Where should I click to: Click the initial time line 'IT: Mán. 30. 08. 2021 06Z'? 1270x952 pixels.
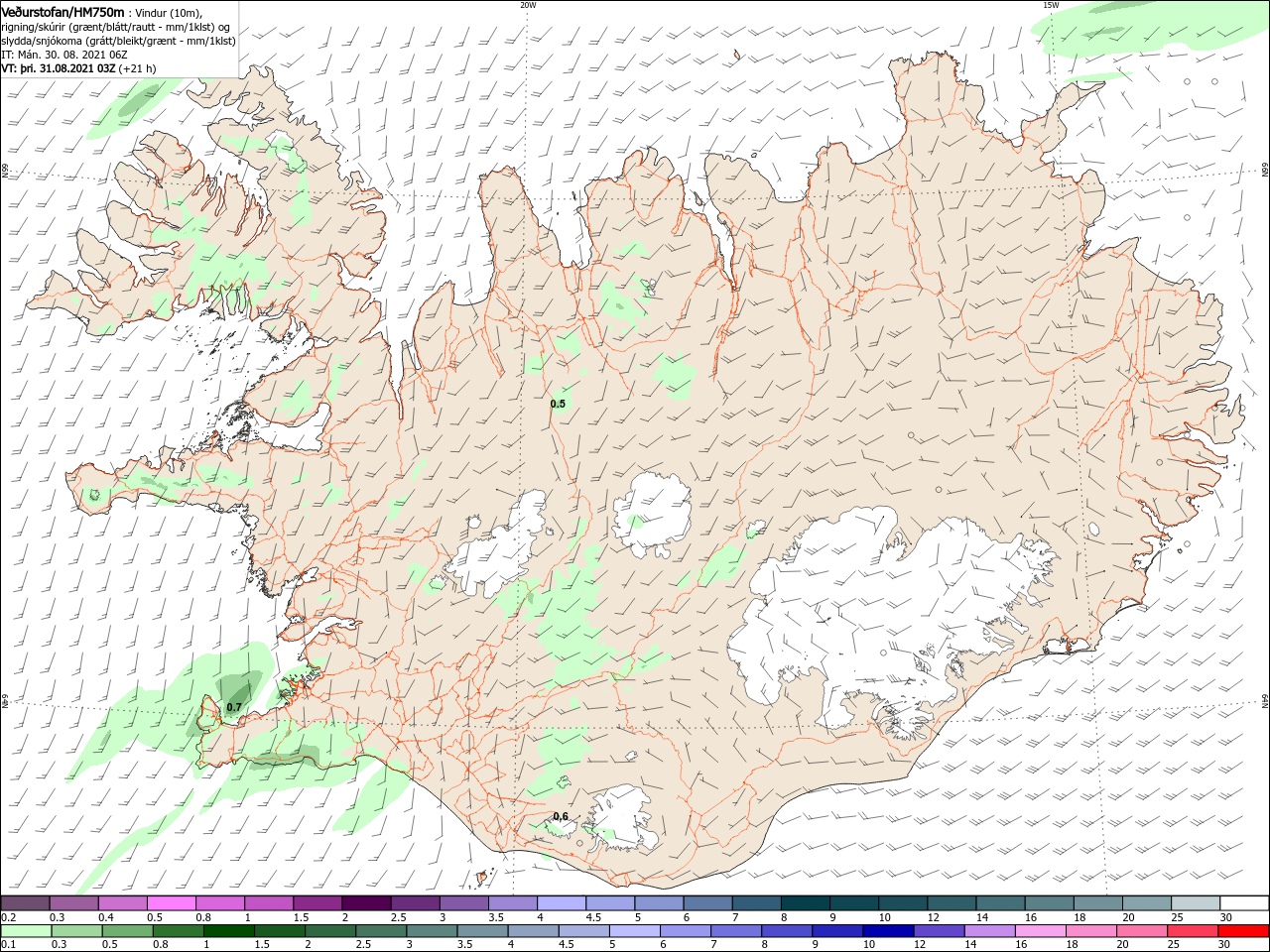(x=64, y=55)
